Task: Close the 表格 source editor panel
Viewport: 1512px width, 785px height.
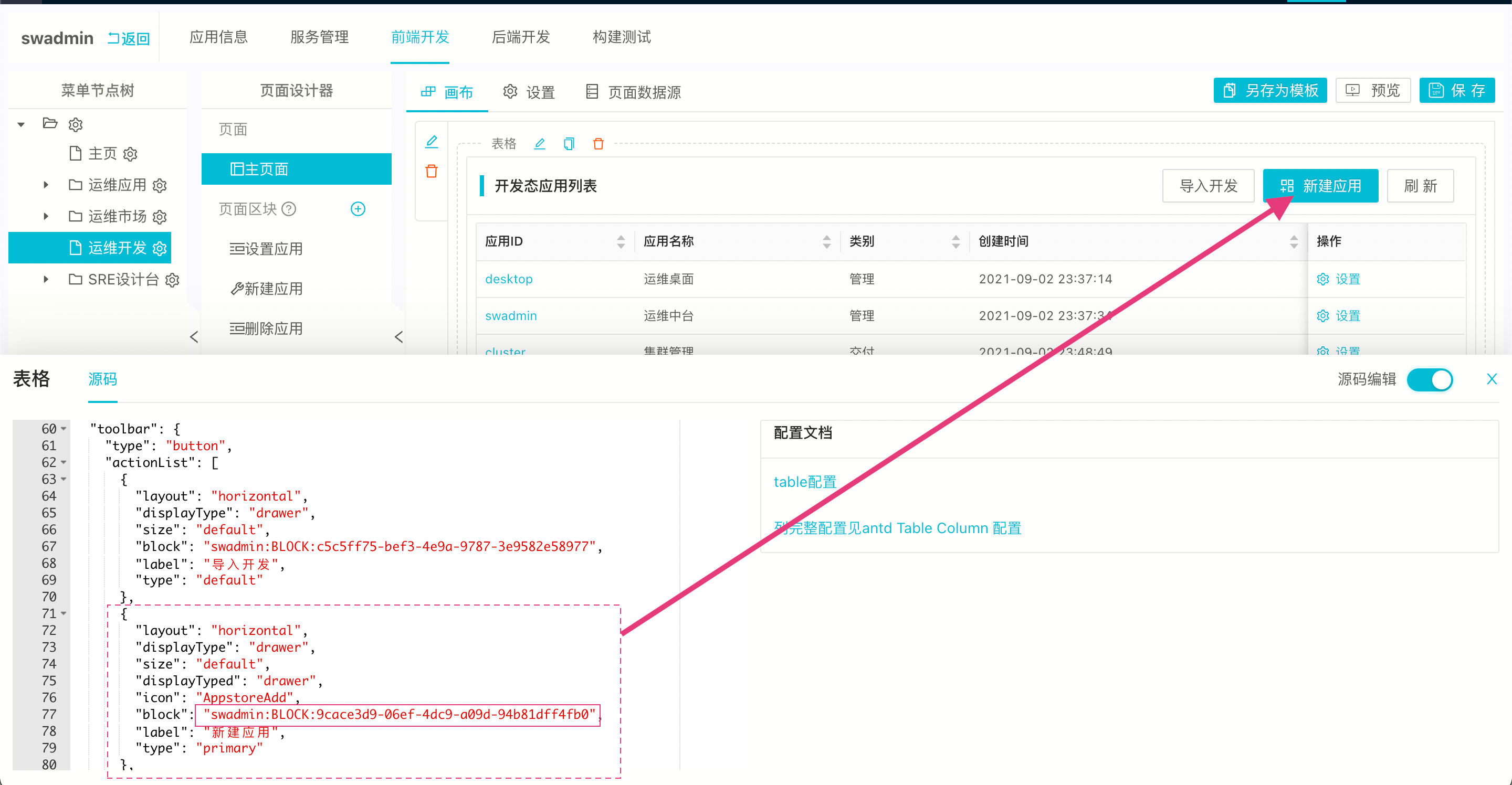Action: 1492,379
